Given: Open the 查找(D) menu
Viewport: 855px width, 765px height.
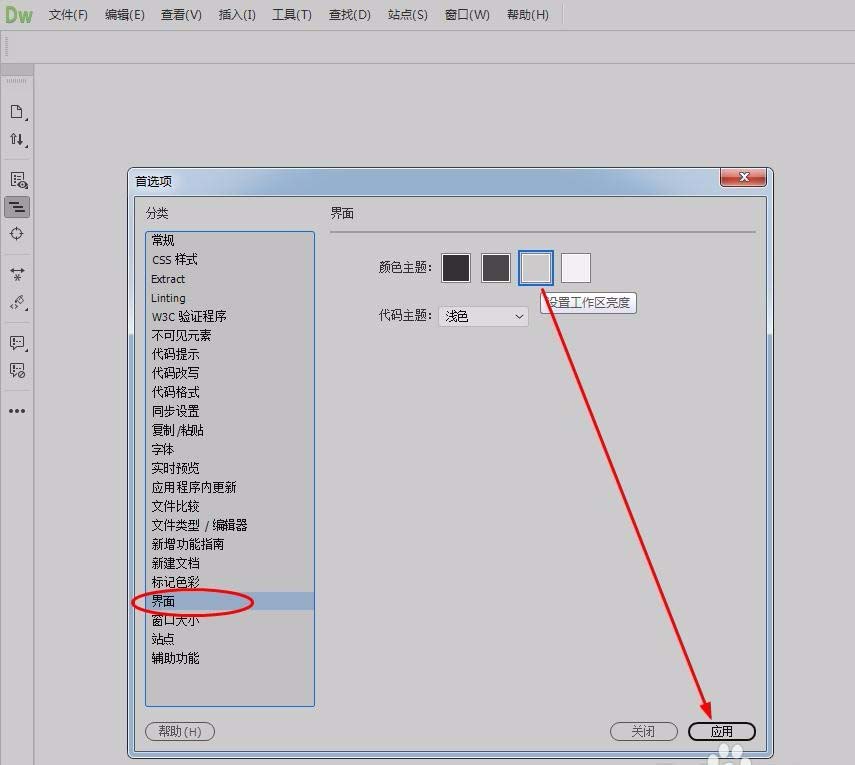Looking at the screenshot, I should 350,15.
